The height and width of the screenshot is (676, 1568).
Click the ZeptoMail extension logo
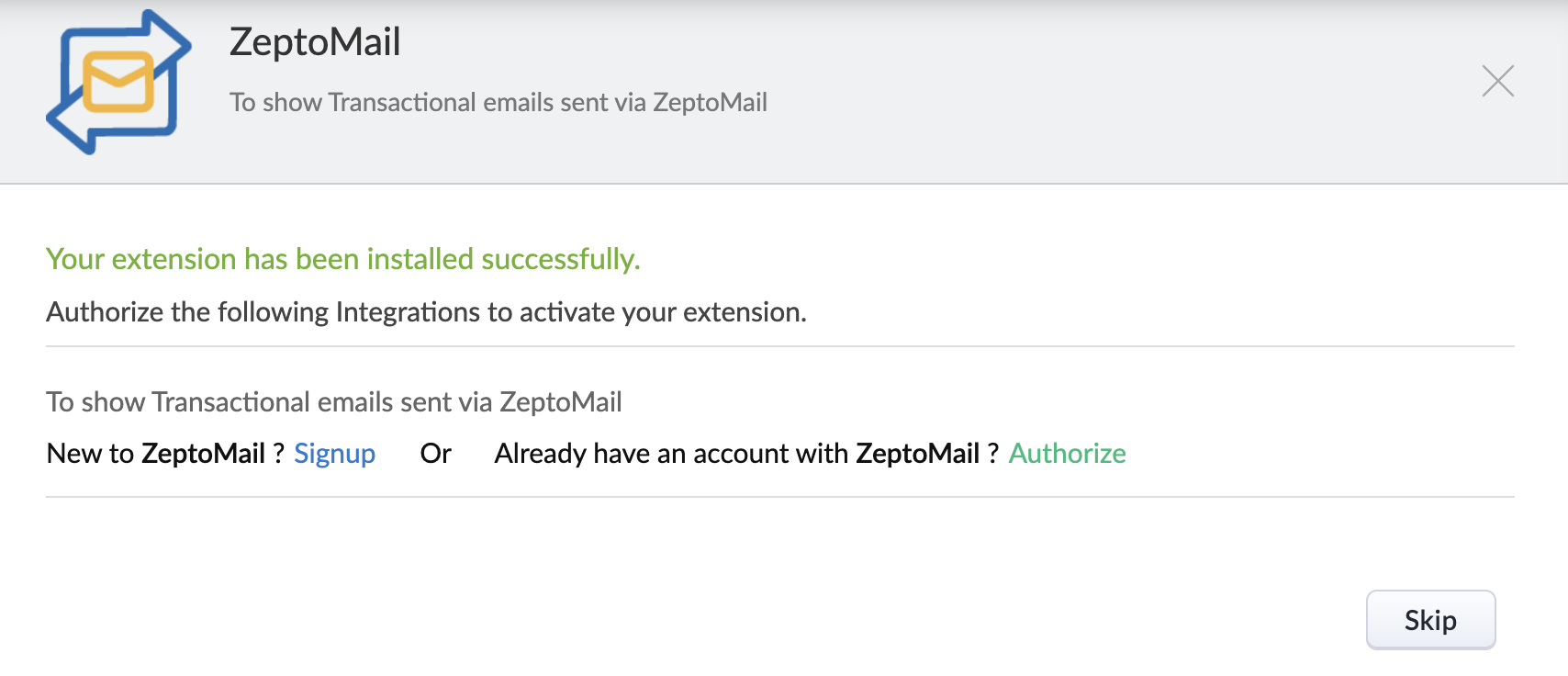(x=118, y=82)
